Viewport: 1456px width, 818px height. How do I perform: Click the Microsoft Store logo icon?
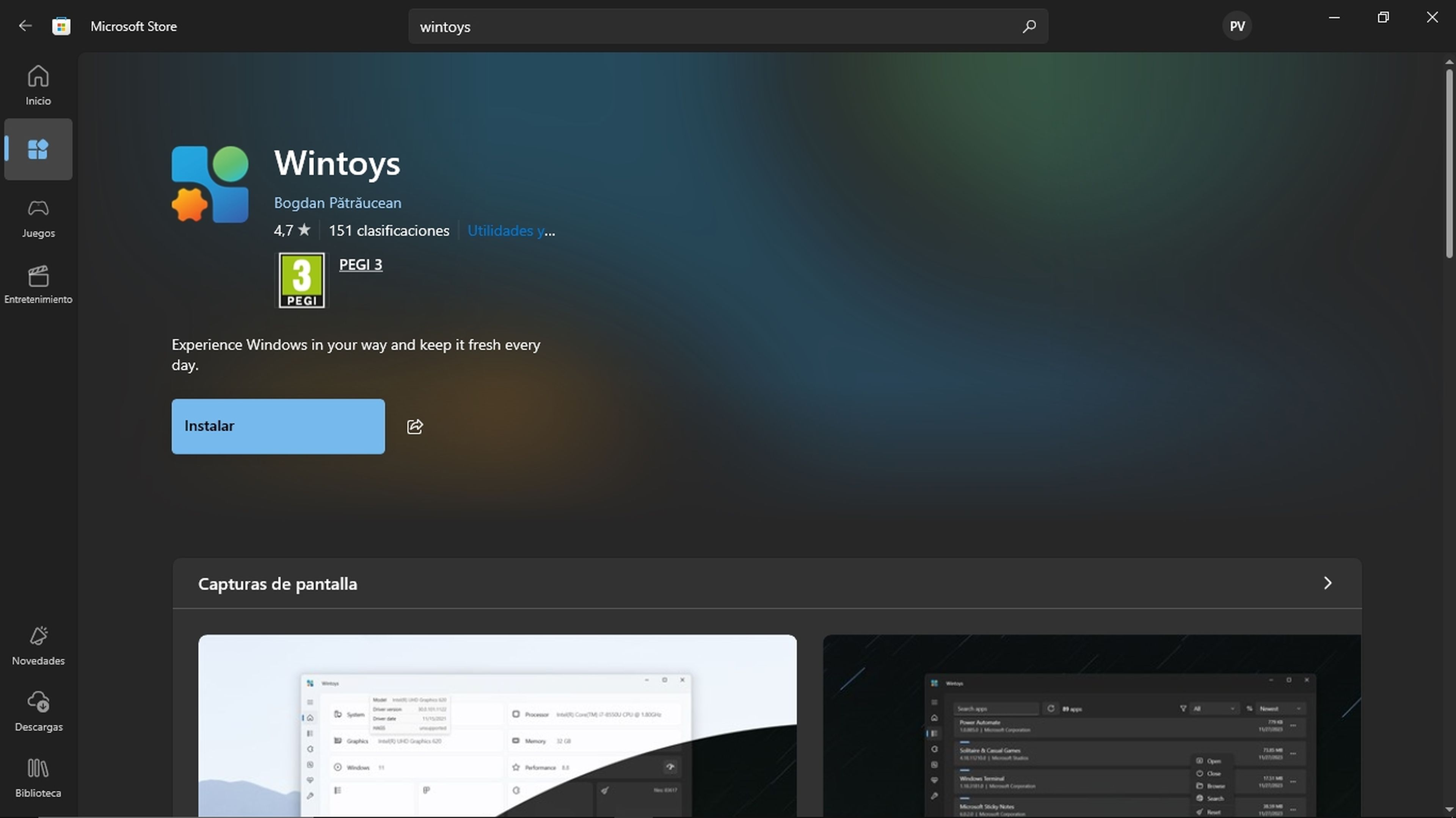click(61, 26)
